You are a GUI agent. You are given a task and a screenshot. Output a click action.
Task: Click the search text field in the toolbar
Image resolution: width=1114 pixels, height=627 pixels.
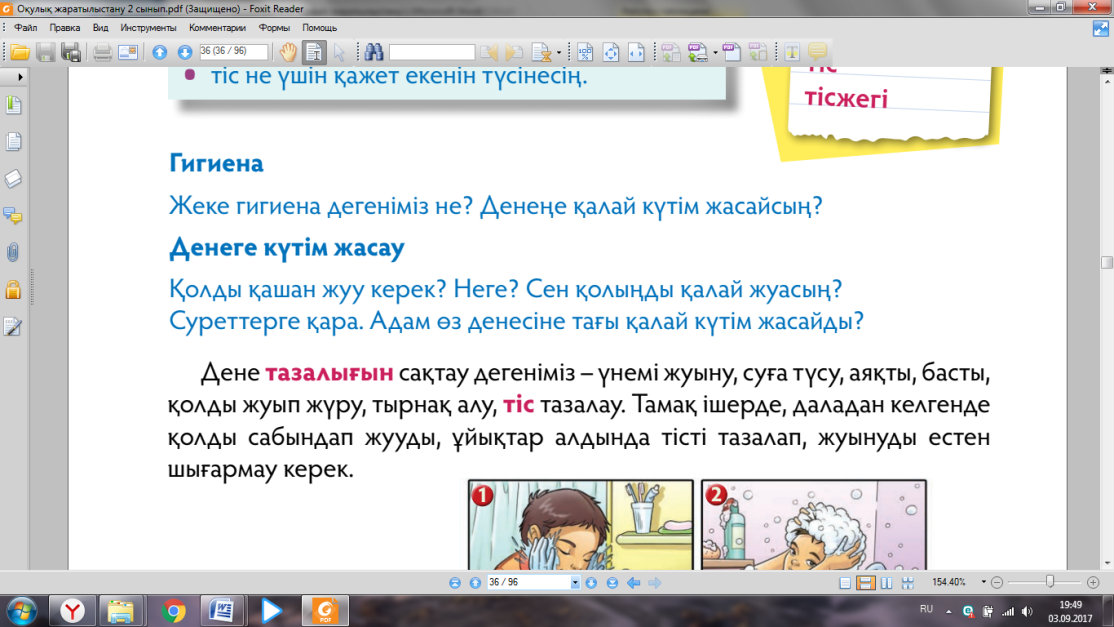tap(431, 52)
